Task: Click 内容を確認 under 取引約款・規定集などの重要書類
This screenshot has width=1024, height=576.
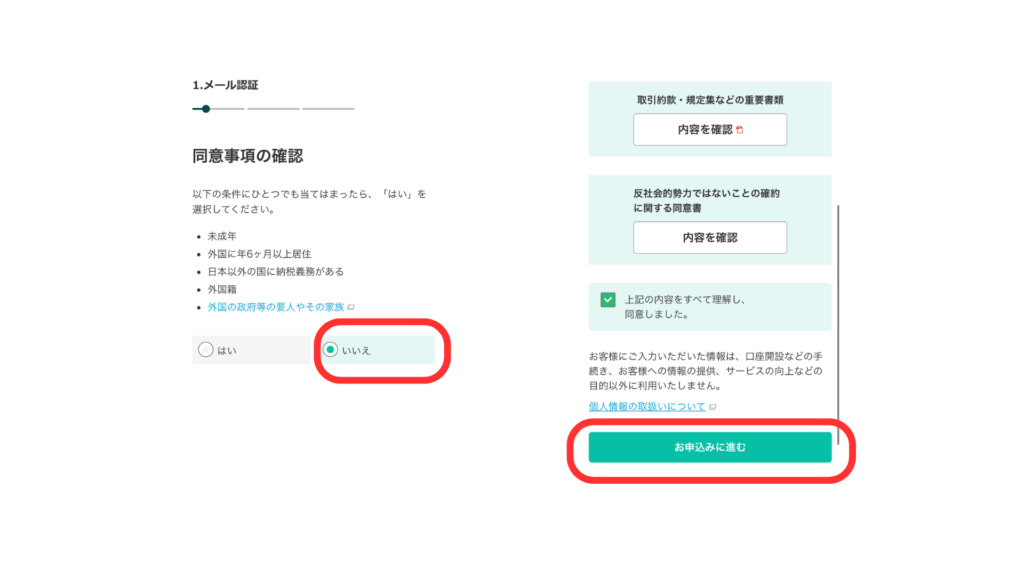Action: pyautogui.click(x=710, y=129)
